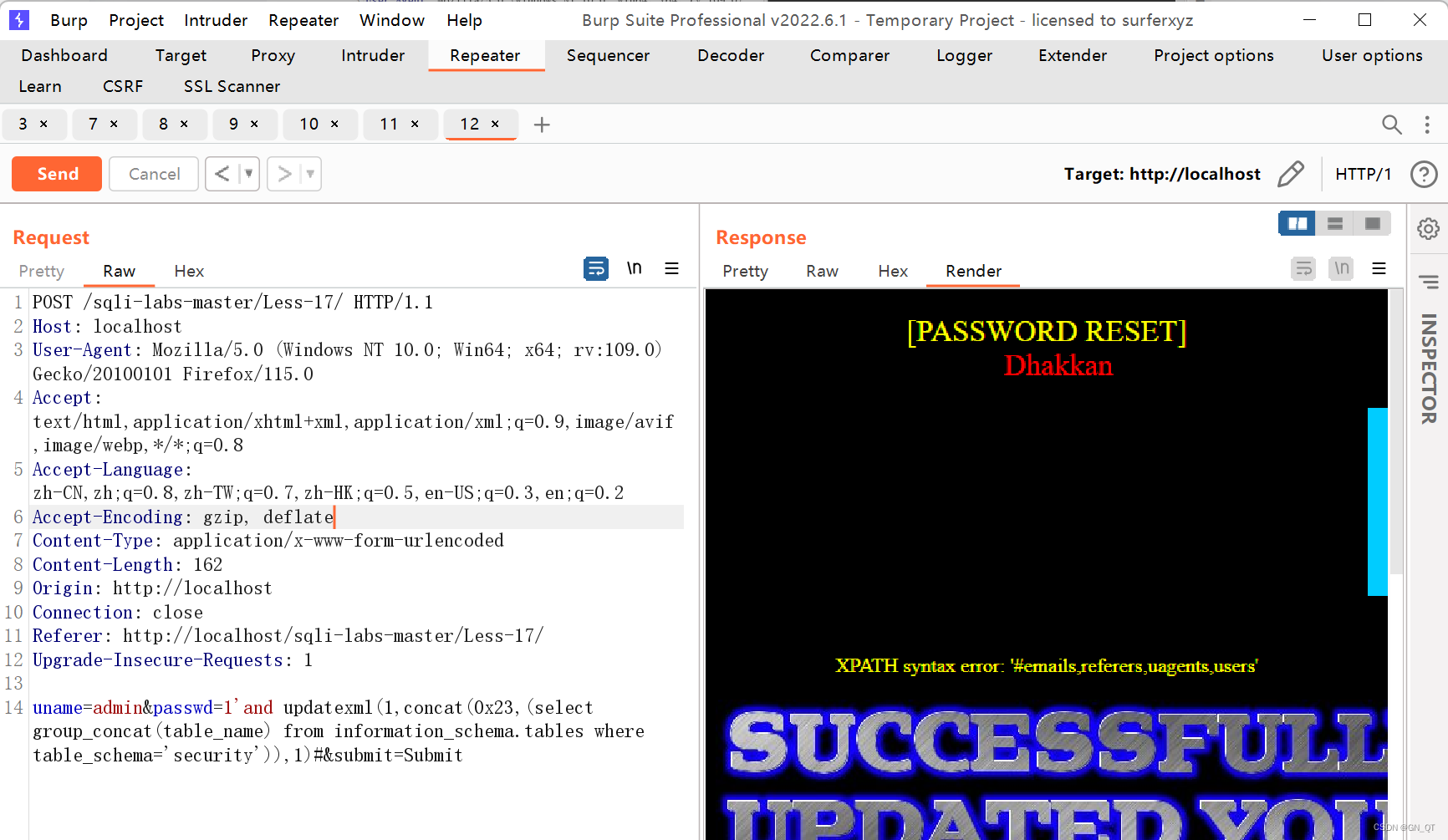
Task: Close Repeater tab 12
Action: click(x=495, y=124)
